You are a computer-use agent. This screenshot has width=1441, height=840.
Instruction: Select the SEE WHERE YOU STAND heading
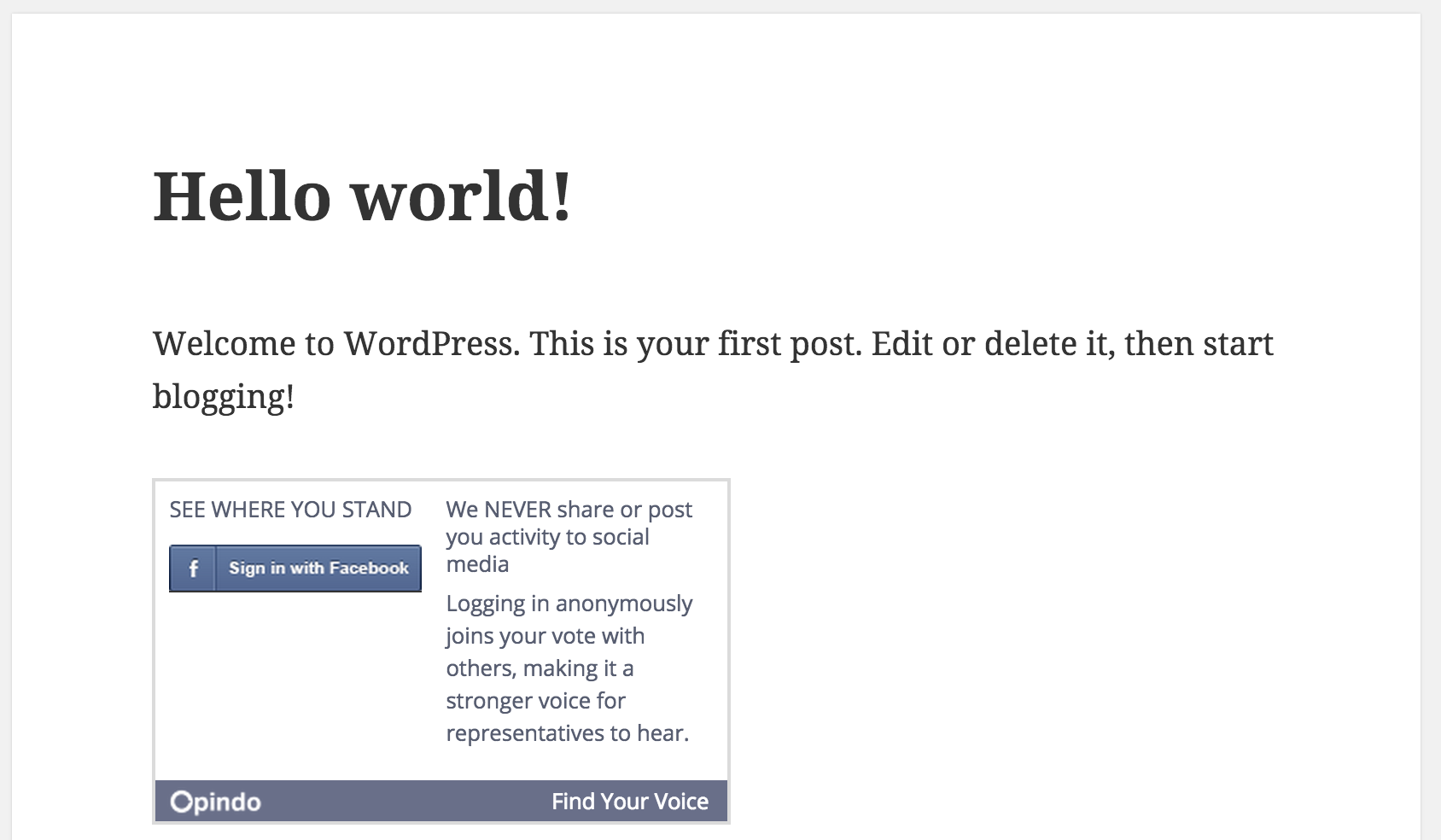[290, 510]
